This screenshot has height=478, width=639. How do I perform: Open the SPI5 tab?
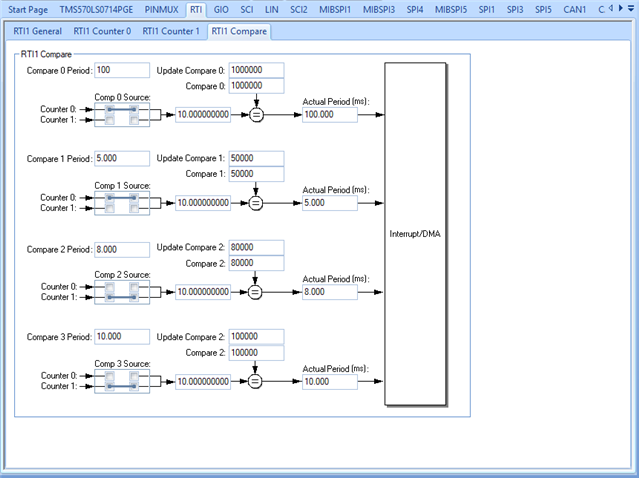tap(543, 9)
